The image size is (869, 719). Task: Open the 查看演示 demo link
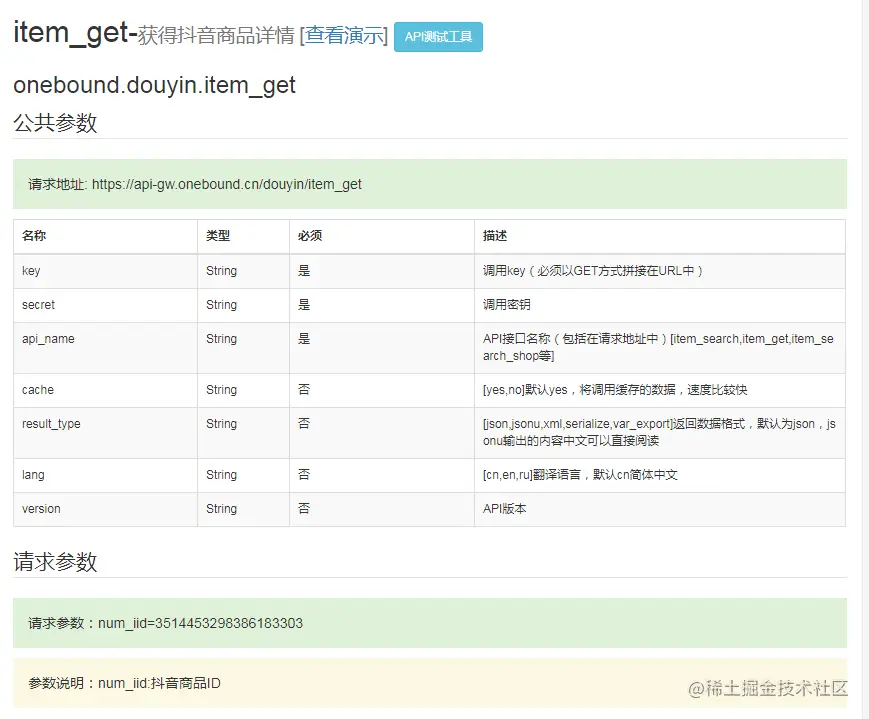344,35
